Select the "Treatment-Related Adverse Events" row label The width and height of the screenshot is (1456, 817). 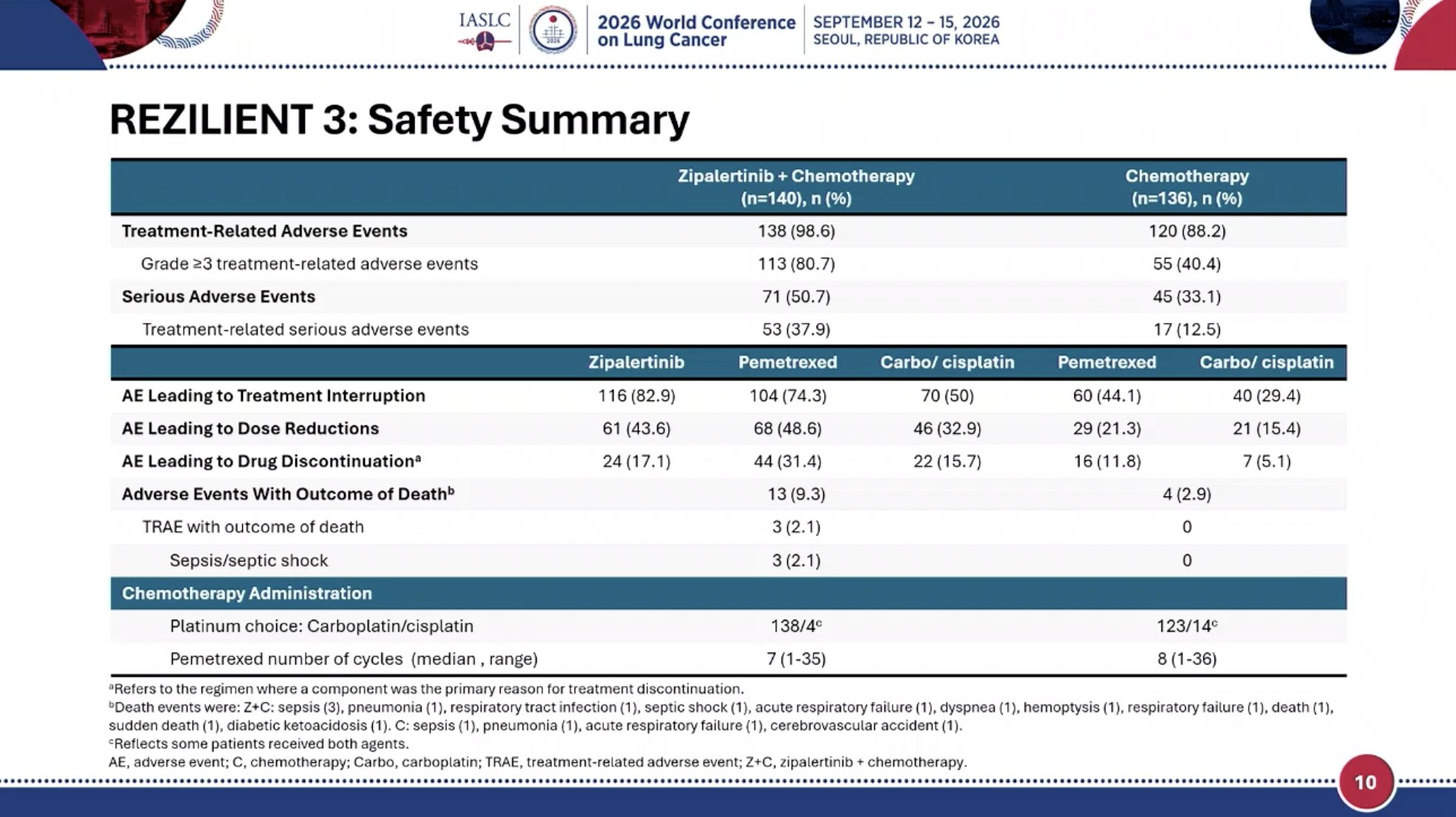pos(264,231)
